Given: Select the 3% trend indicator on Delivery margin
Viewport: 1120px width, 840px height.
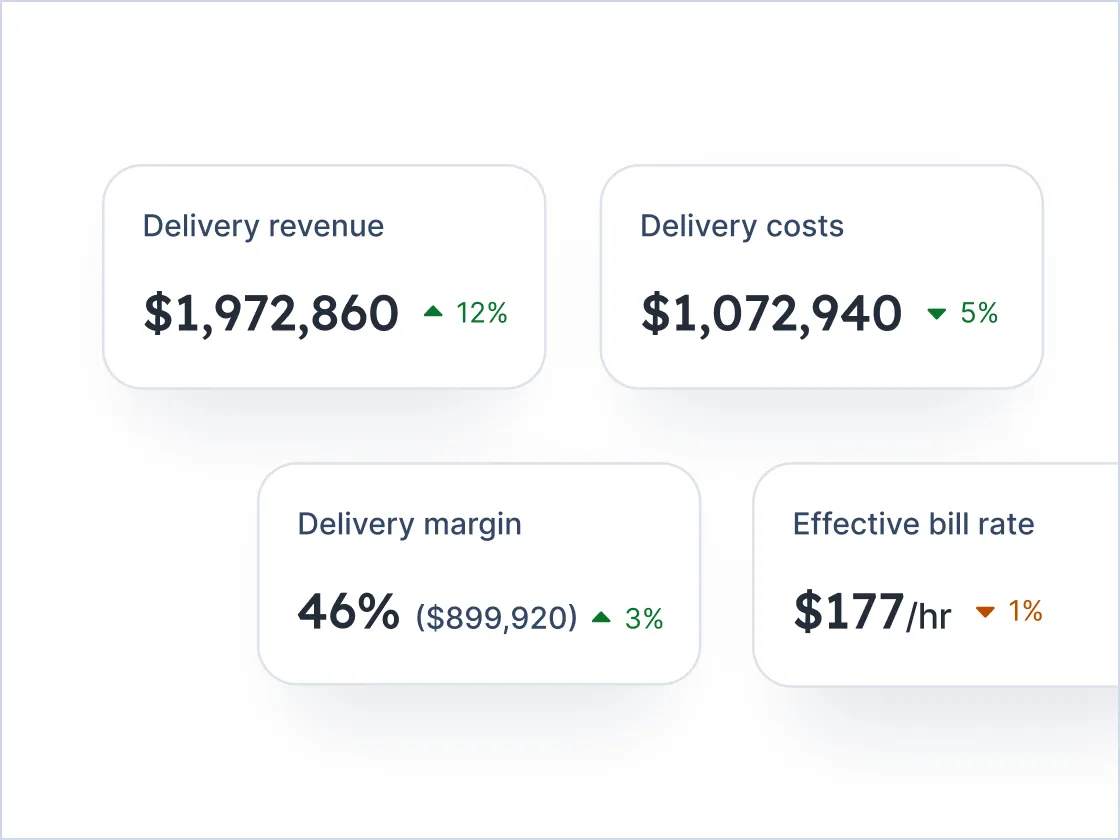Looking at the screenshot, I should (x=644, y=620).
